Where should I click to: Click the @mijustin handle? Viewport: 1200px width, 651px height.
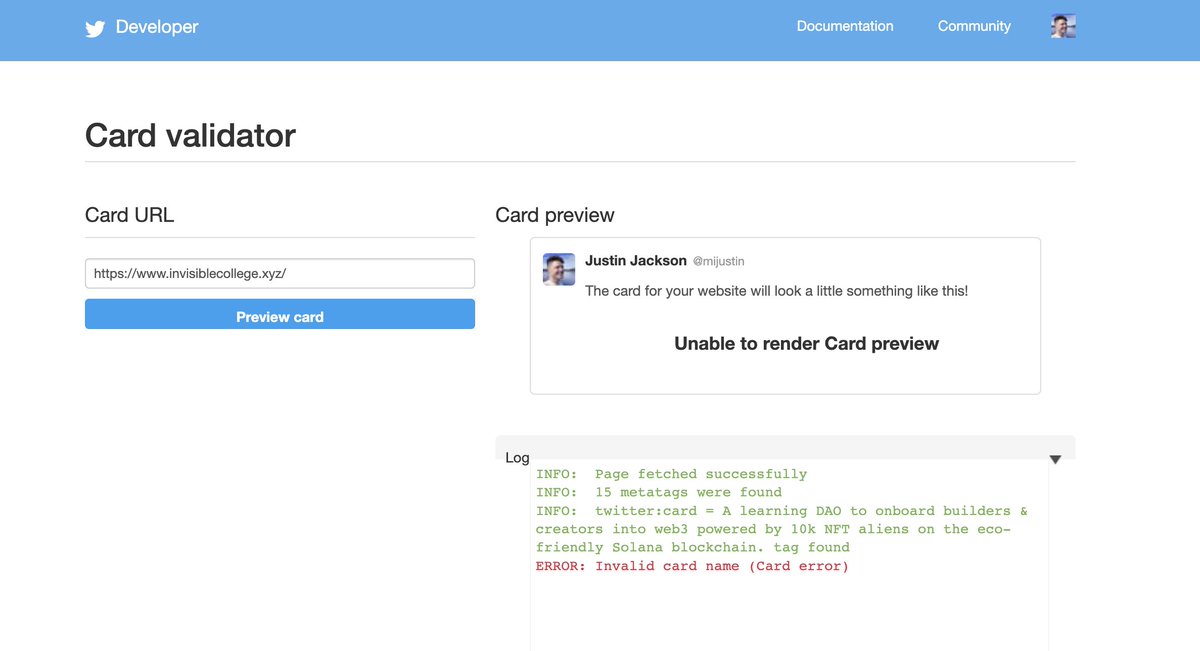(718, 261)
